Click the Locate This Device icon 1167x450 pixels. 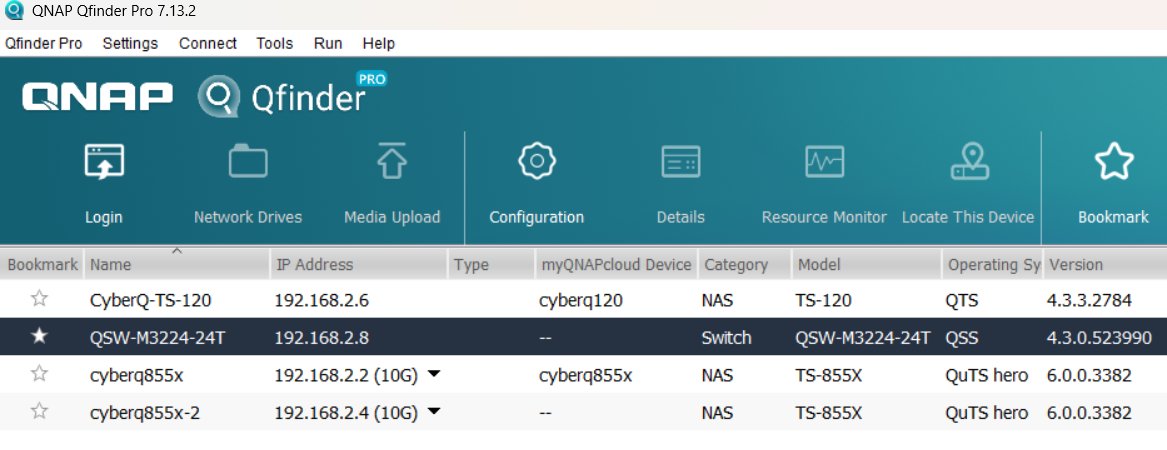click(x=968, y=162)
